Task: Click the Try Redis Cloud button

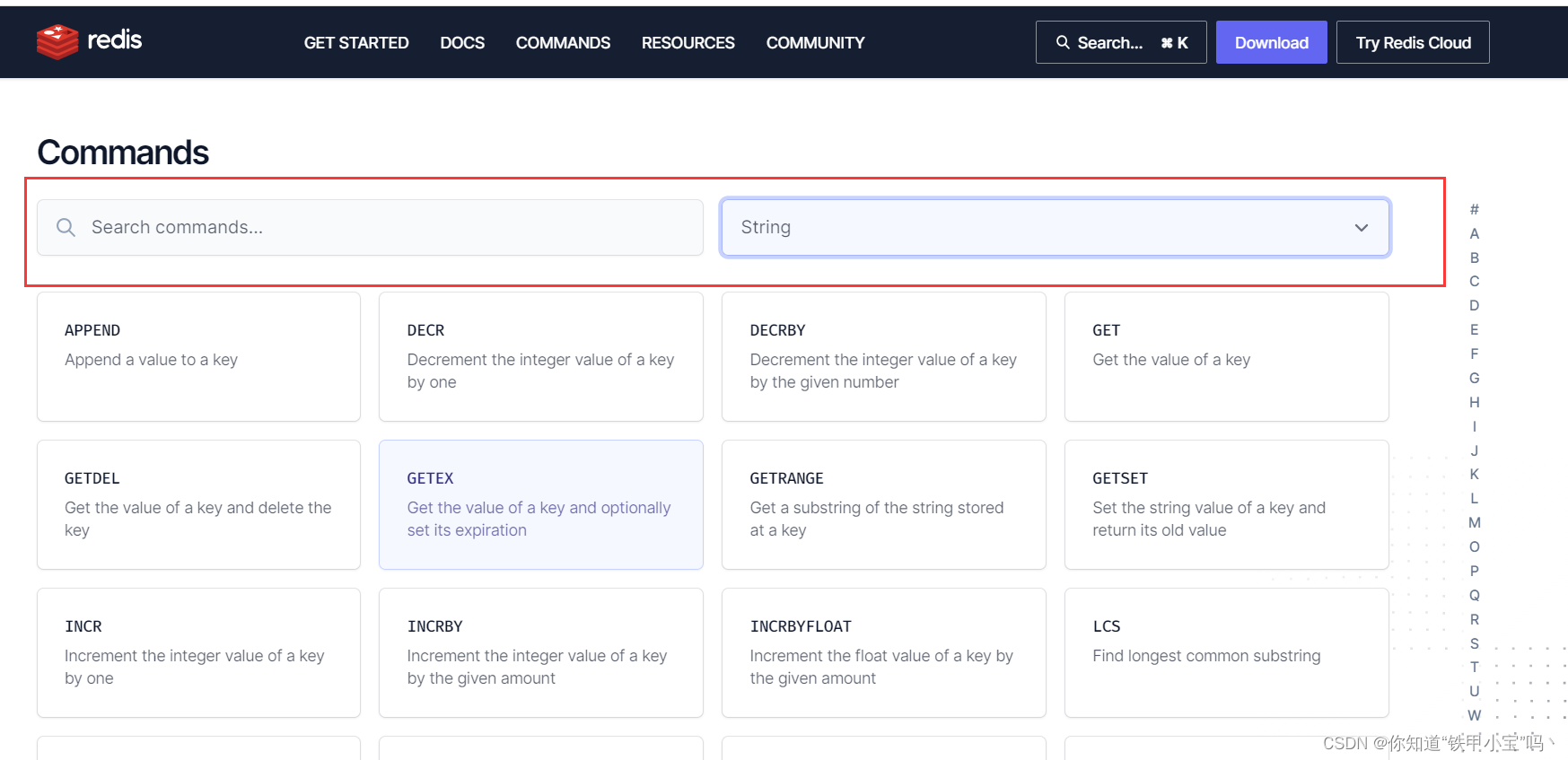Action: pos(1413,42)
